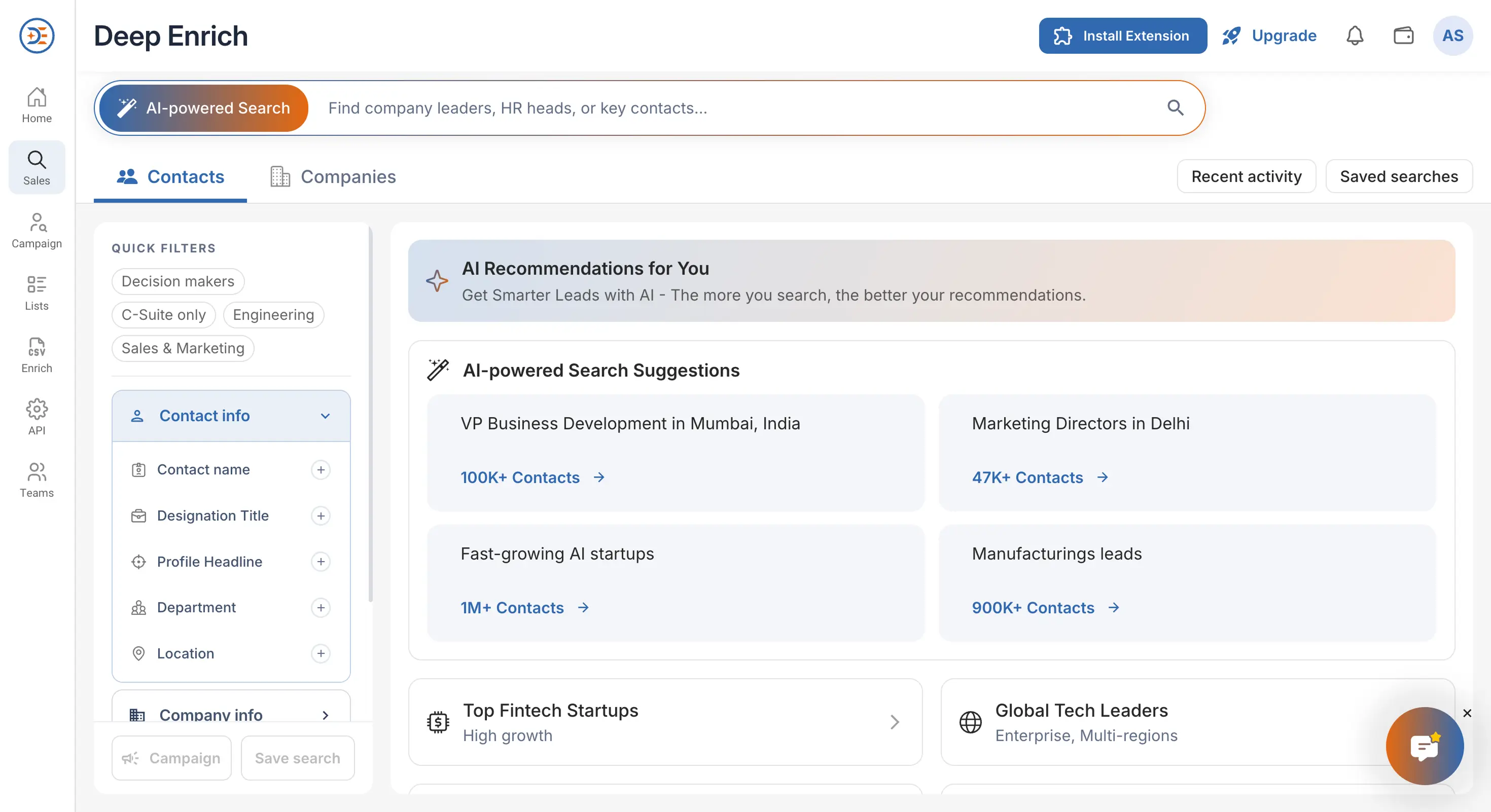
Task: Click arrow next to 100K+ Contacts
Action: 599,477
